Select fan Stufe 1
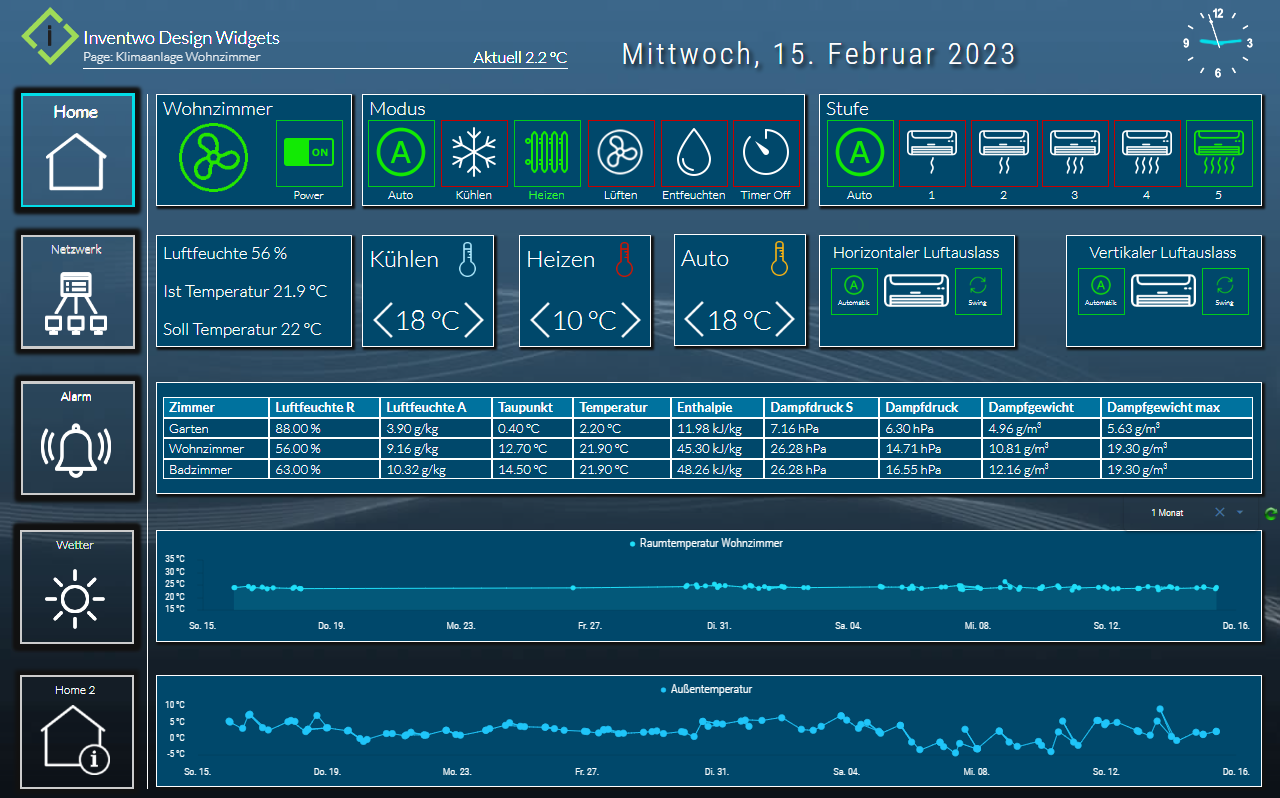The height and width of the screenshot is (798, 1280). click(932, 153)
